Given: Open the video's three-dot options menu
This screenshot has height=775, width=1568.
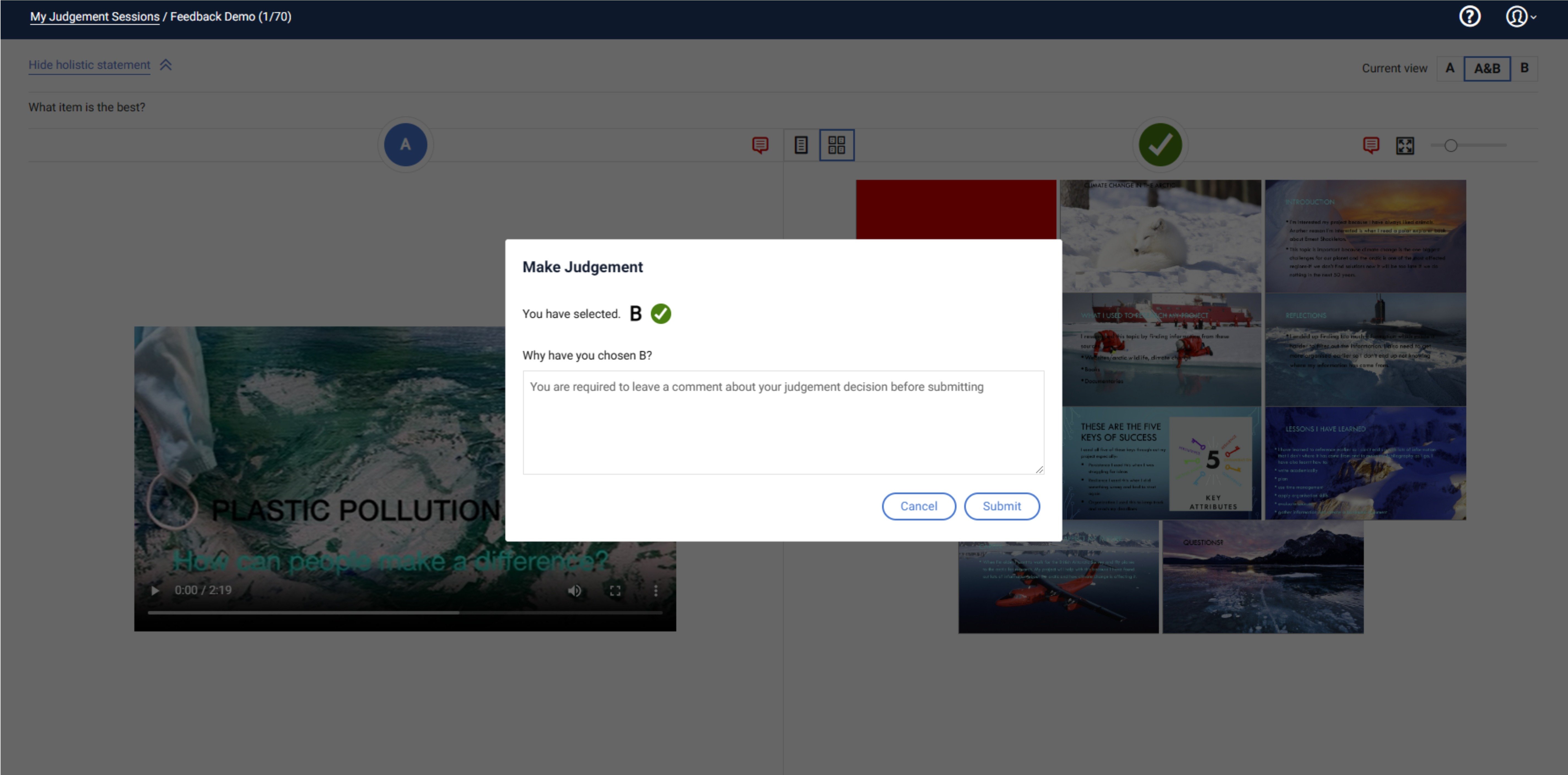Looking at the screenshot, I should click(x=656, y=591).
